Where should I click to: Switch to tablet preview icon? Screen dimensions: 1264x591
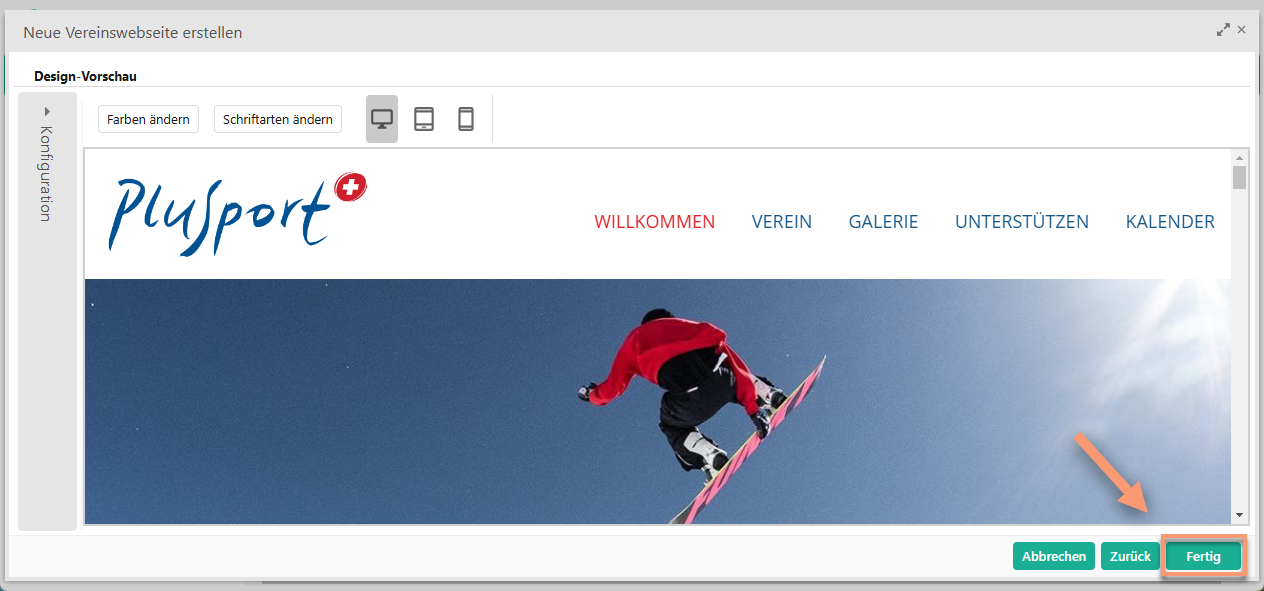tap(424, 119)
